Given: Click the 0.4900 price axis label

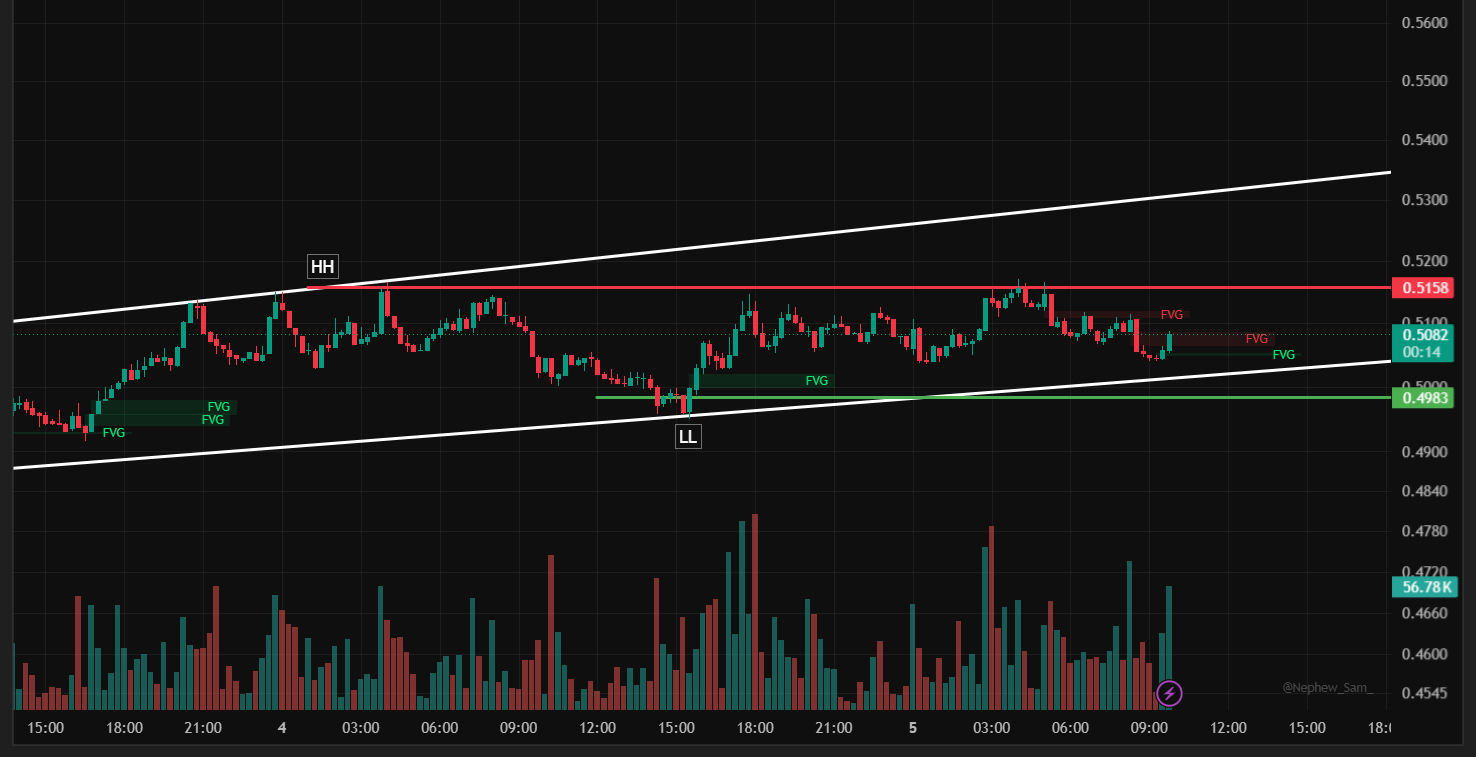Looking at the screenshot, I should pyautogui.click(x=1425, y=452).
